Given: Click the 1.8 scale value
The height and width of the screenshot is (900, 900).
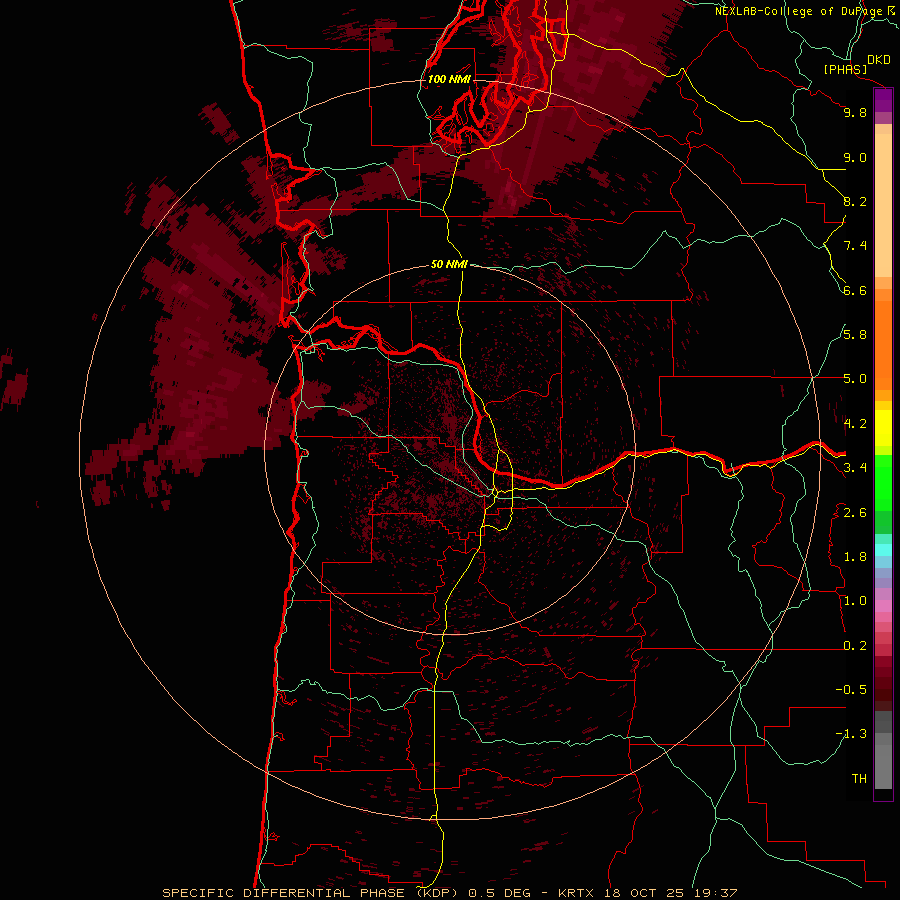Looking at the screenshot, I should click(x=855, y=557).
